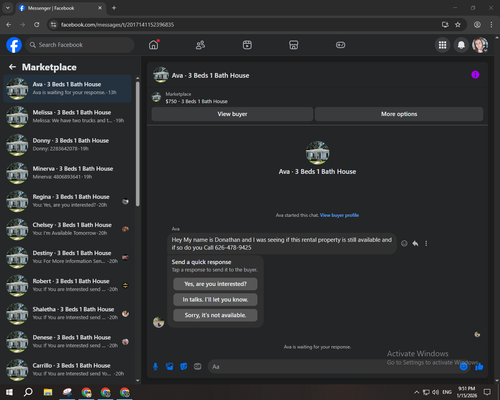This screenshot has width=500, height=400.
Task: Go to the Home feed icon
Action: (154, 45)
